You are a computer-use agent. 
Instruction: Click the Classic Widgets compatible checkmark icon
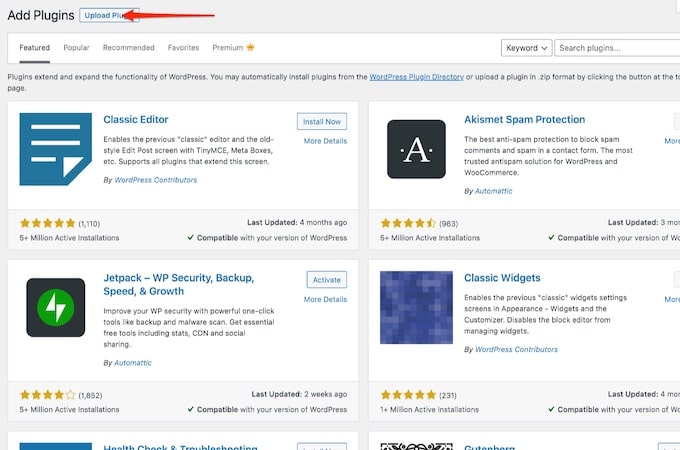(551, 409)
